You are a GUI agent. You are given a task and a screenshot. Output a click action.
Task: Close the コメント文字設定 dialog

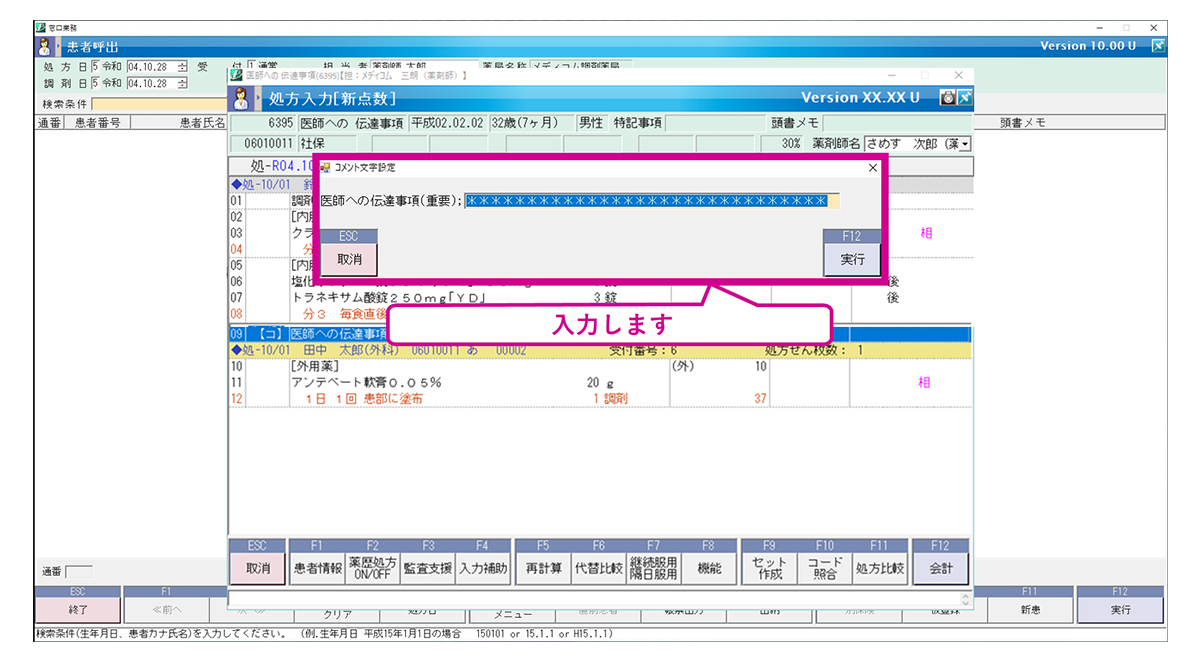872,168
